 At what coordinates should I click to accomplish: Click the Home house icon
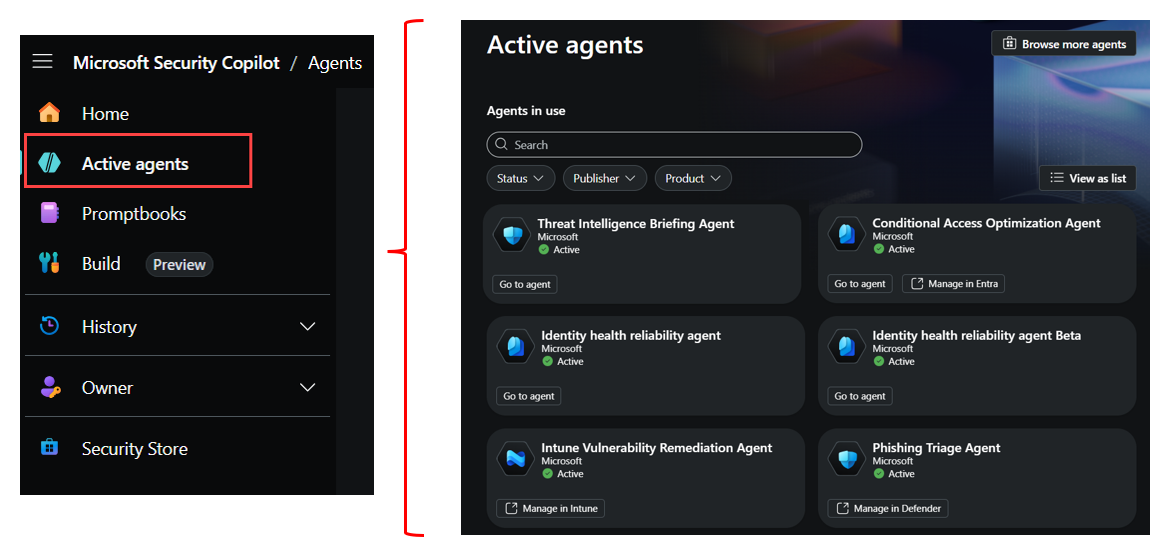coord(49,113)
